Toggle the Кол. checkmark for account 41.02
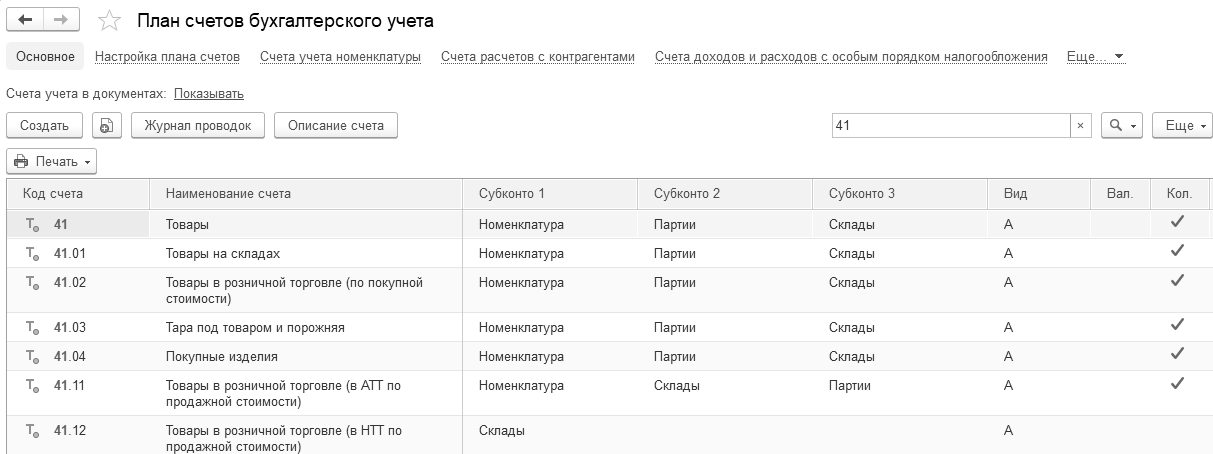The image size is (1213, 454). point(1177,281)
